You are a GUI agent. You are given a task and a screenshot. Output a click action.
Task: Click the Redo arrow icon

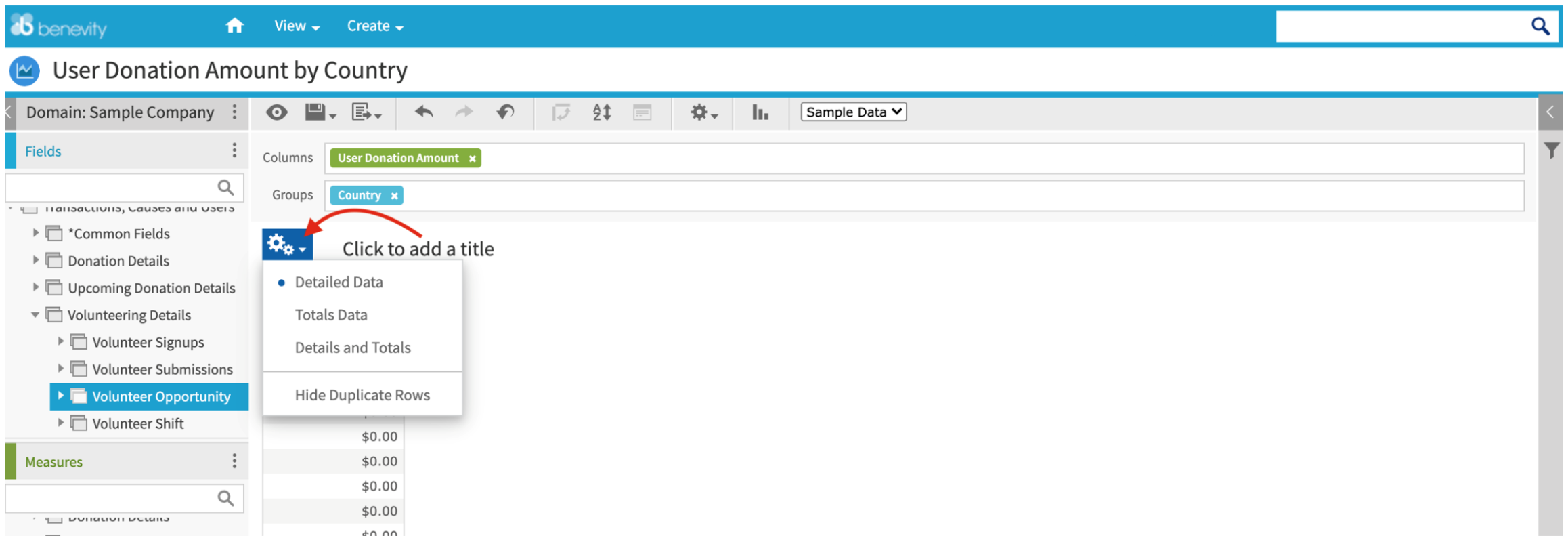pos(464,112)
